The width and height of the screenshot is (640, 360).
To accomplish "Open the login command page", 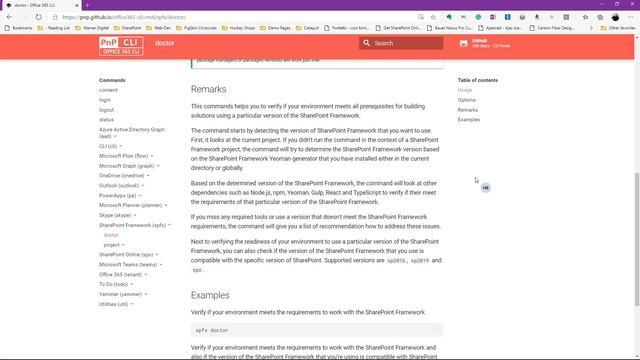I will pyautogui.click(x=105, y=100).
